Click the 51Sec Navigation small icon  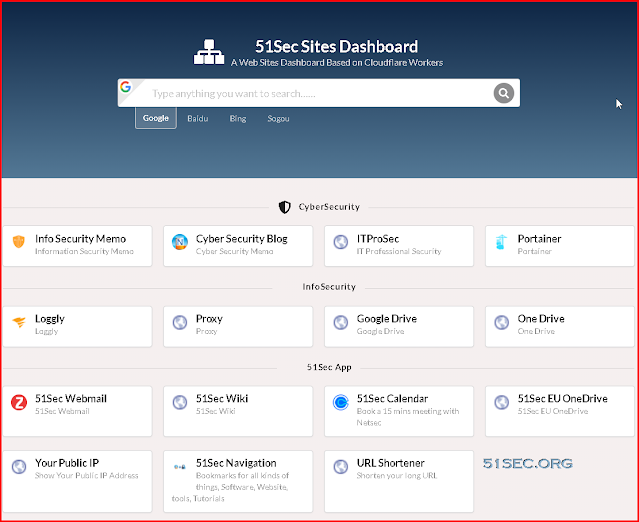click(180, 467)
